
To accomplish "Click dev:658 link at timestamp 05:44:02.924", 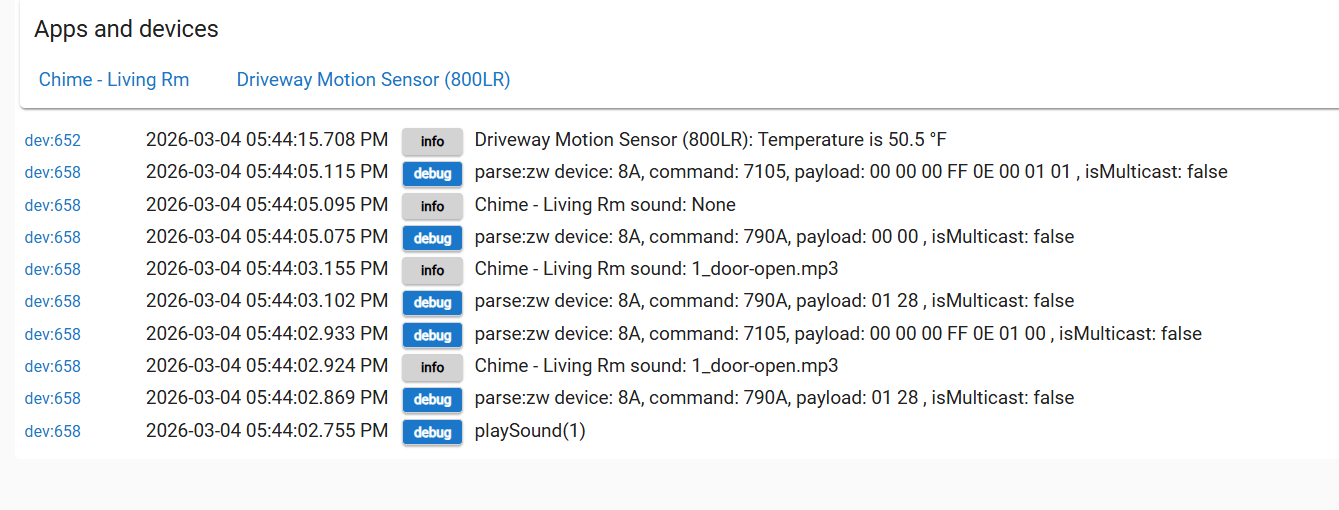I will pos(53,367).
